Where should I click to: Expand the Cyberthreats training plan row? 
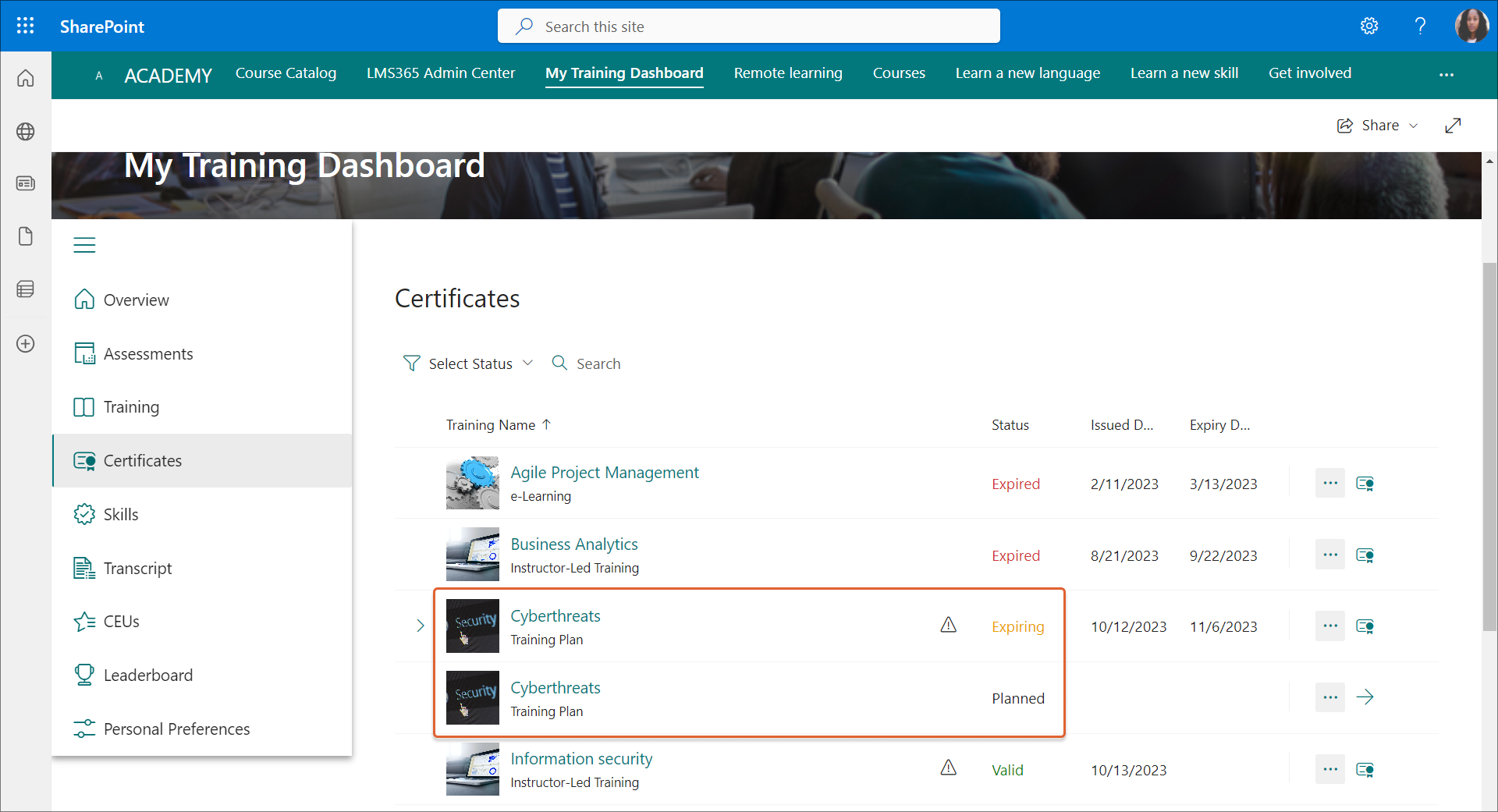(420, 626)
